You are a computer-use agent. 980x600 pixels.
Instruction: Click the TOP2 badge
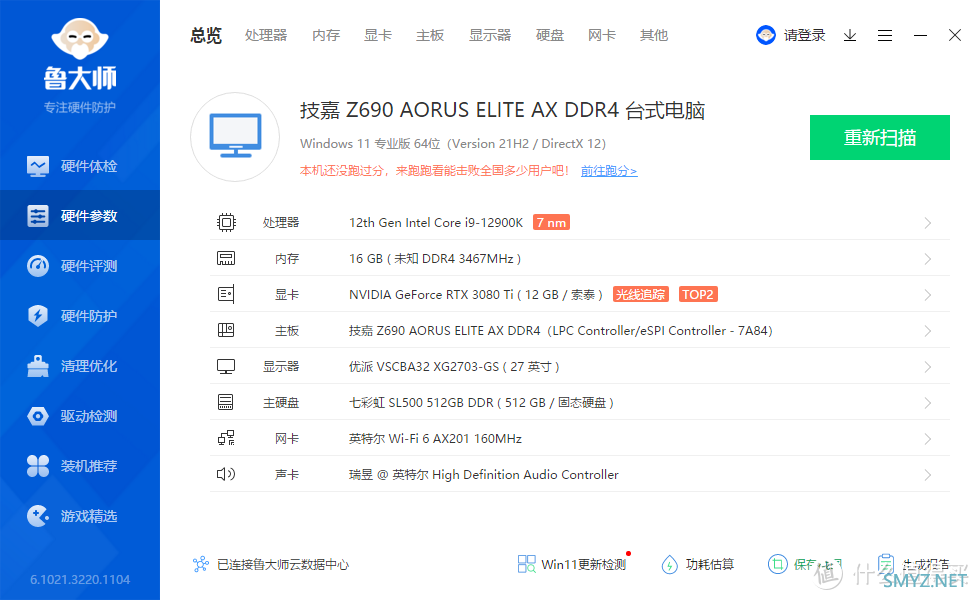[x=698, y=294]
